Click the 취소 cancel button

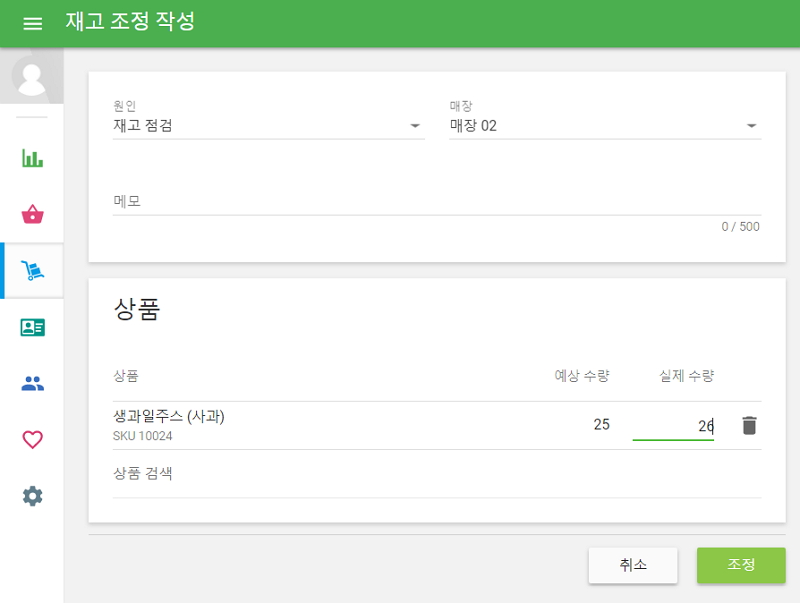coord(634,565)
